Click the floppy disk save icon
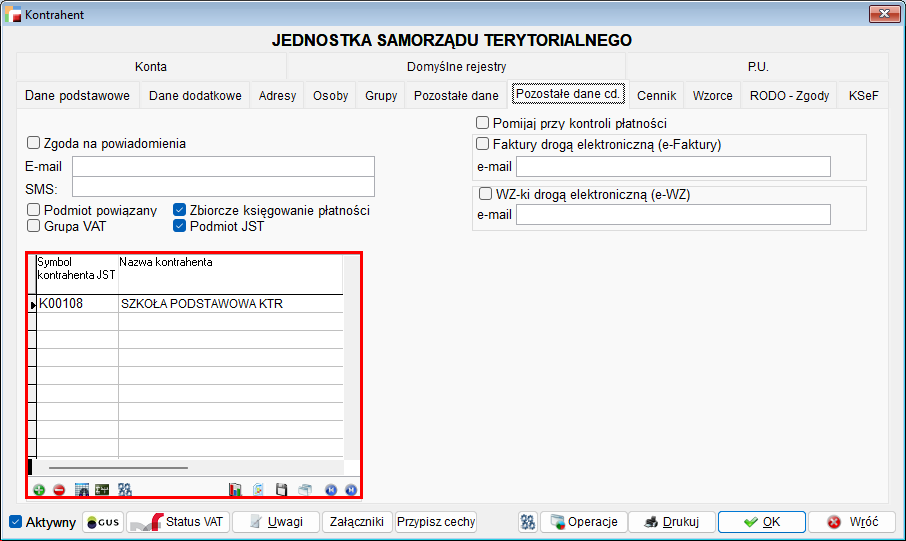This screenshot has height=541, width=906. [x=282, y=490]
